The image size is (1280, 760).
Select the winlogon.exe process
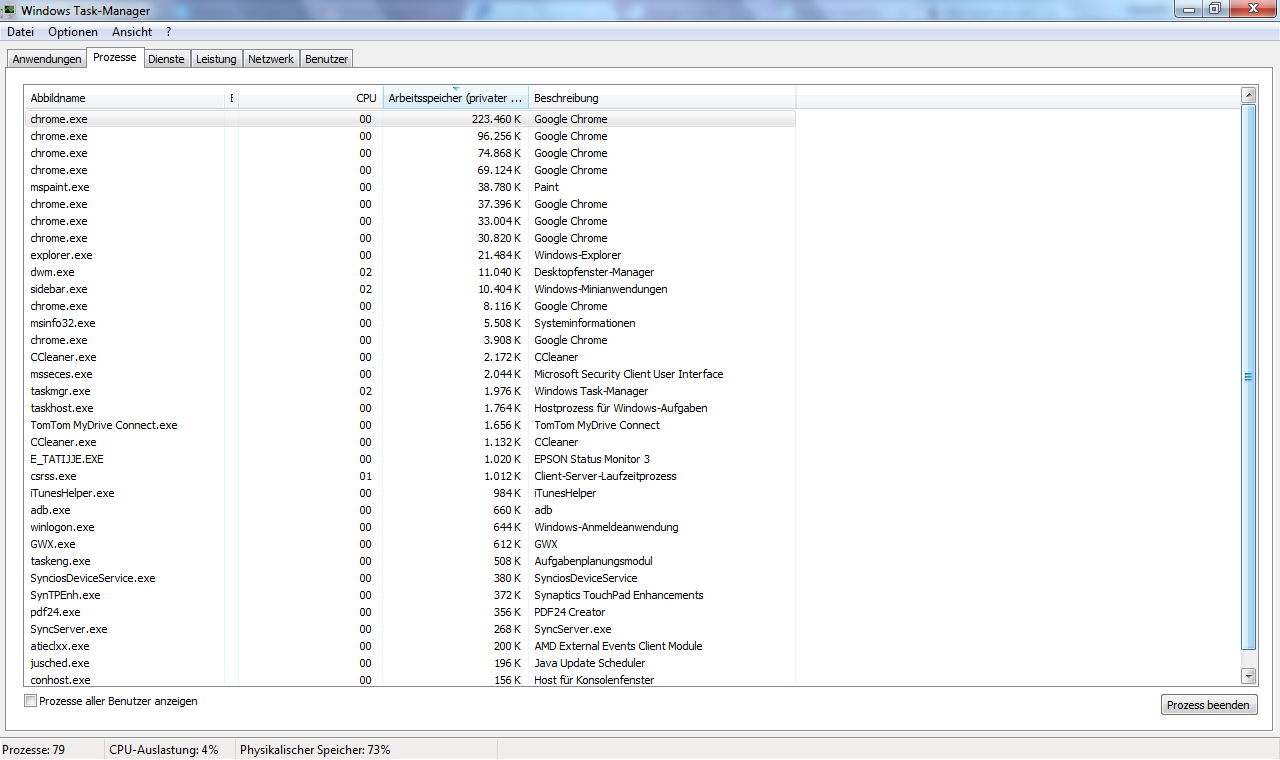[410, 527]
